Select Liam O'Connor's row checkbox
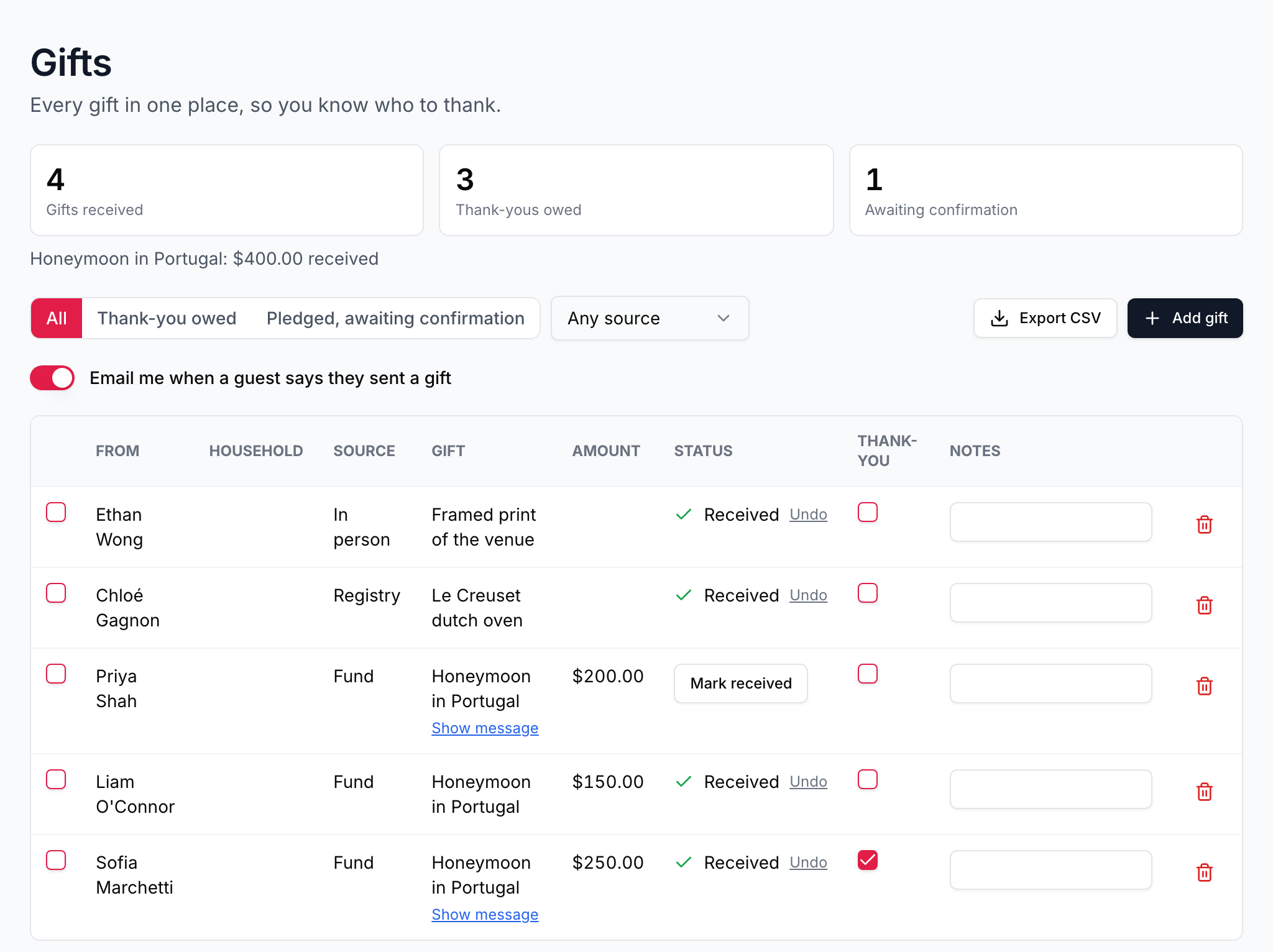This screenshot has width=1273, height=952. tap(56, 779)
